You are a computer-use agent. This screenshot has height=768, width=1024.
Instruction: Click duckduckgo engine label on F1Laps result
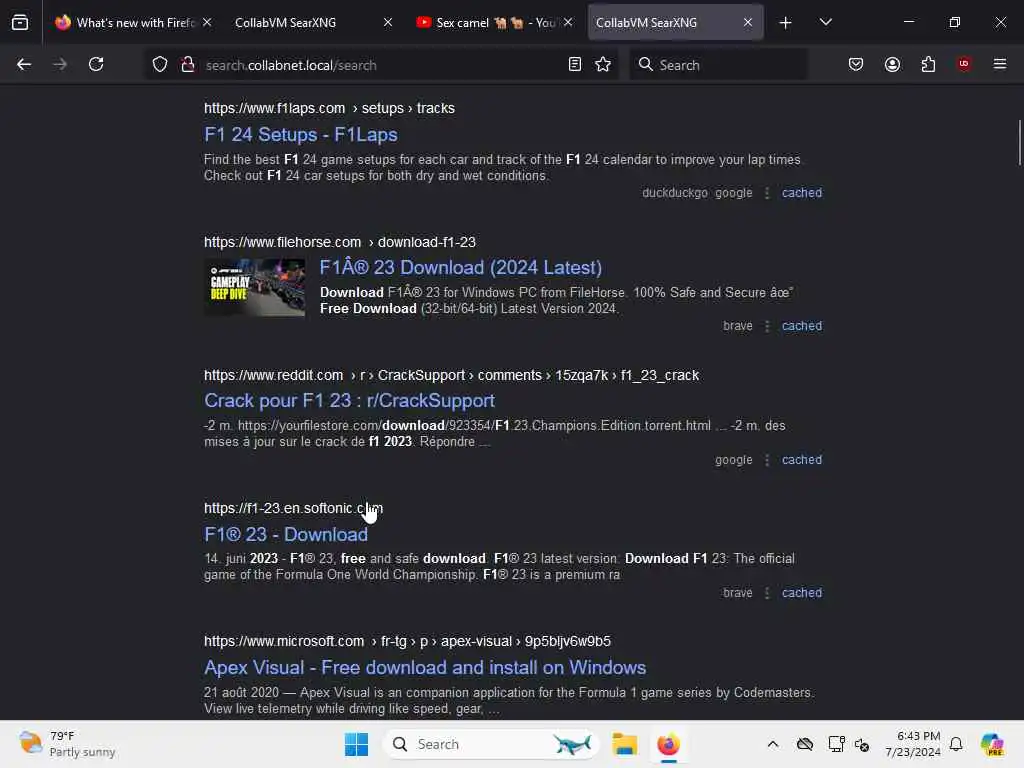675,193
